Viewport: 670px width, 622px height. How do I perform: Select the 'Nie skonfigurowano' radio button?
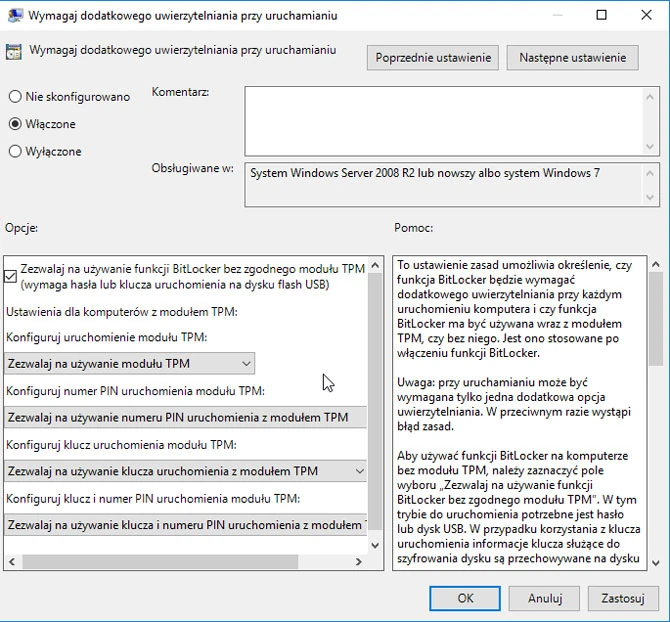[x=15, y=97]
